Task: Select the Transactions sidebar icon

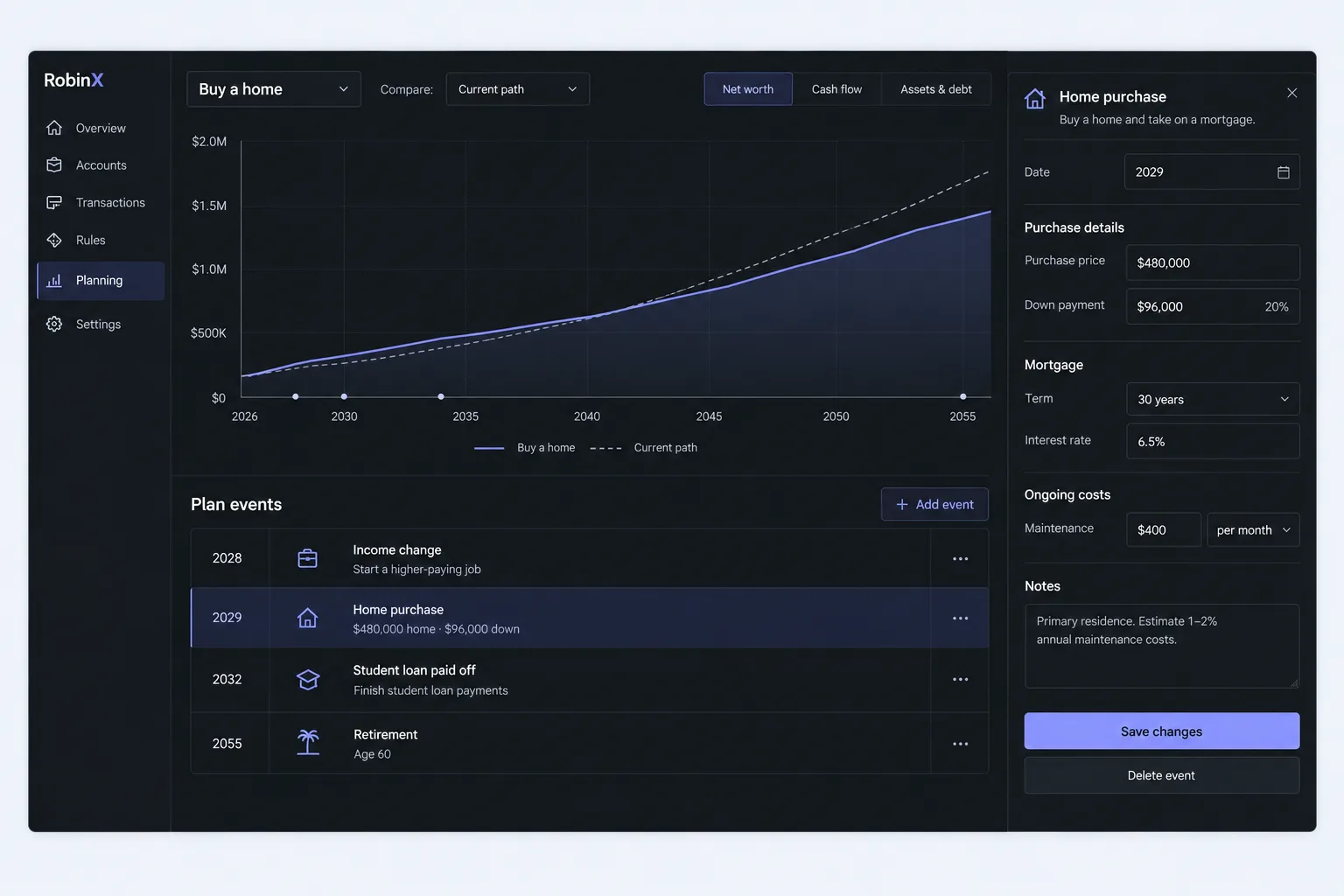Action: coord(54,202)
